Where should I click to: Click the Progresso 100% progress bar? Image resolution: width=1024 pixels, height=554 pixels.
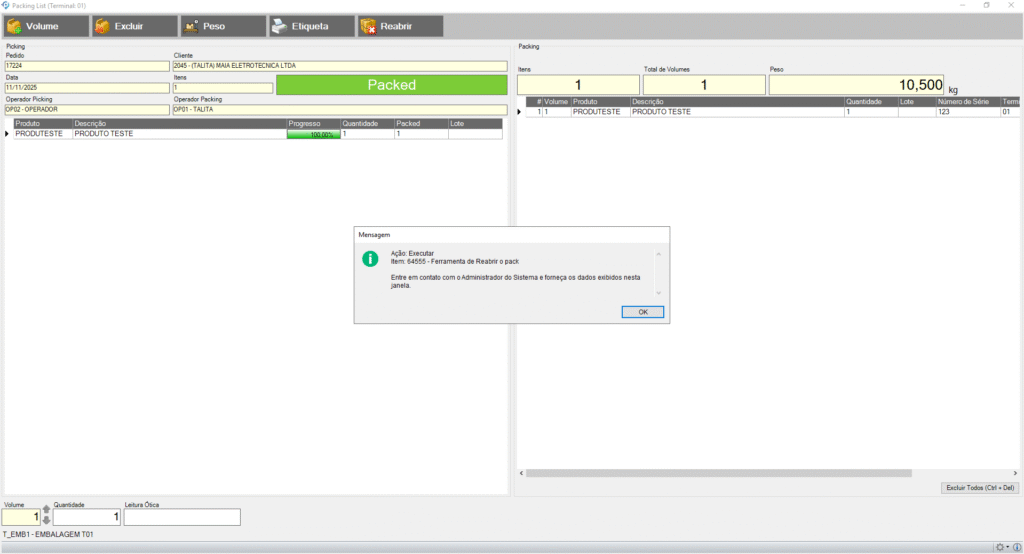coord(313,134)
